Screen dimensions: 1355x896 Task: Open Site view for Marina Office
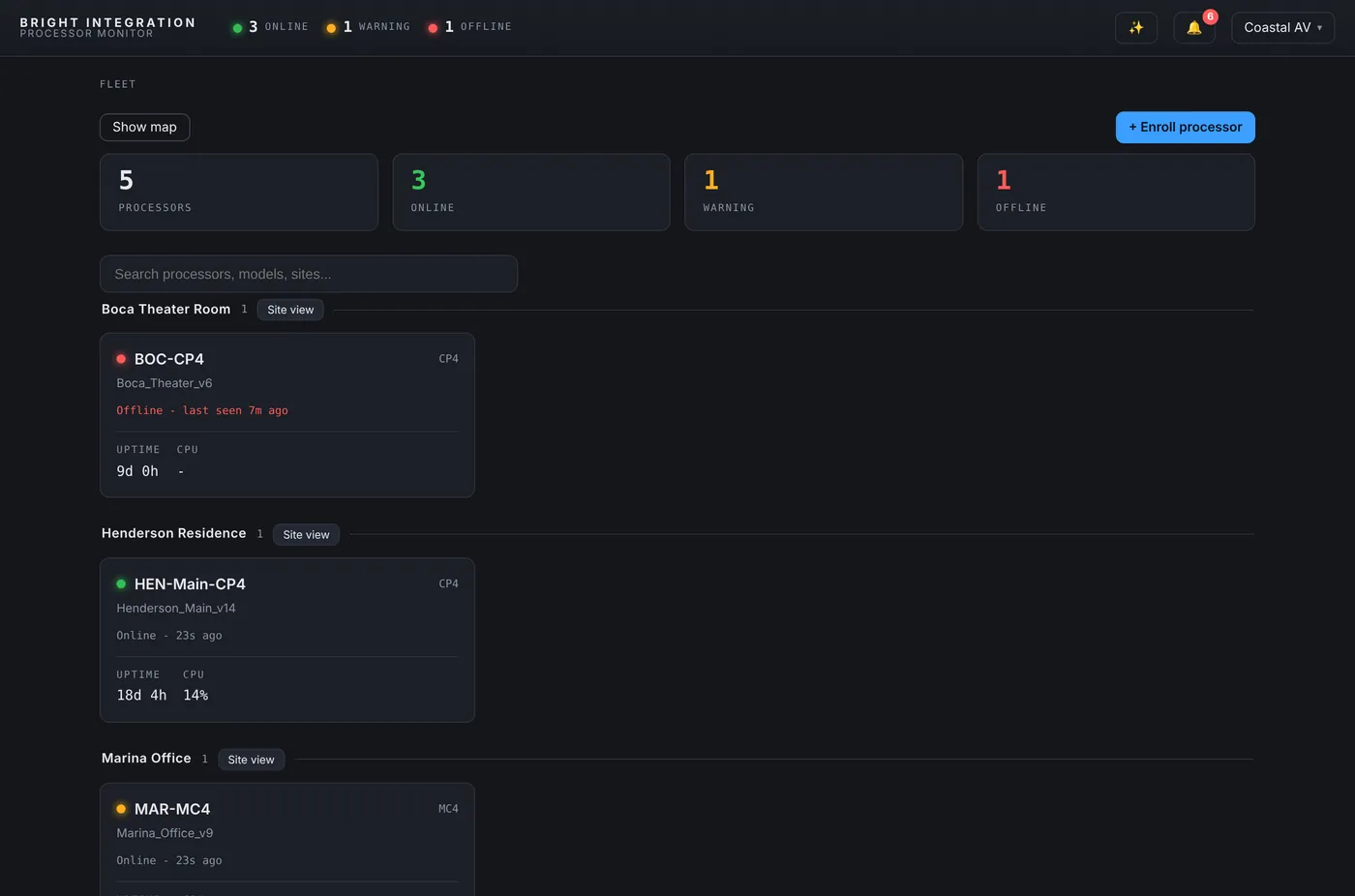251,760
